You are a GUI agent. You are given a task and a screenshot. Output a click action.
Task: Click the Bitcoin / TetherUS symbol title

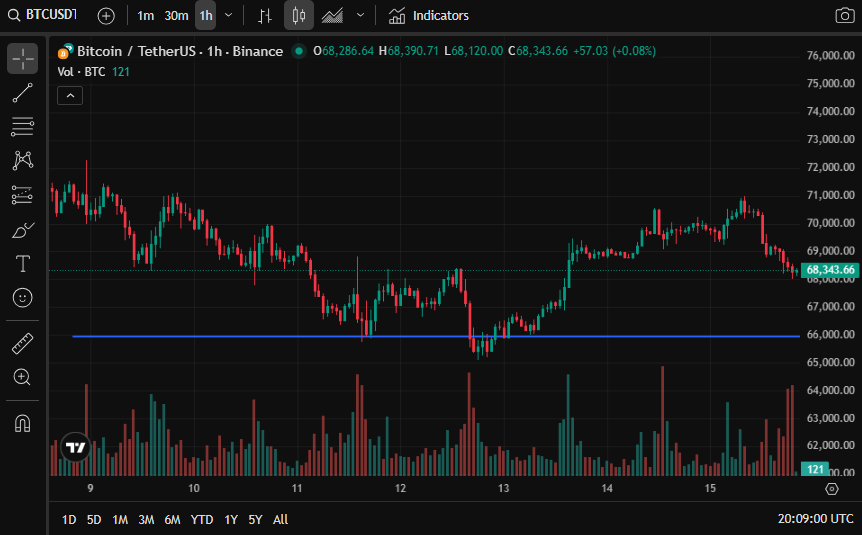180,51
